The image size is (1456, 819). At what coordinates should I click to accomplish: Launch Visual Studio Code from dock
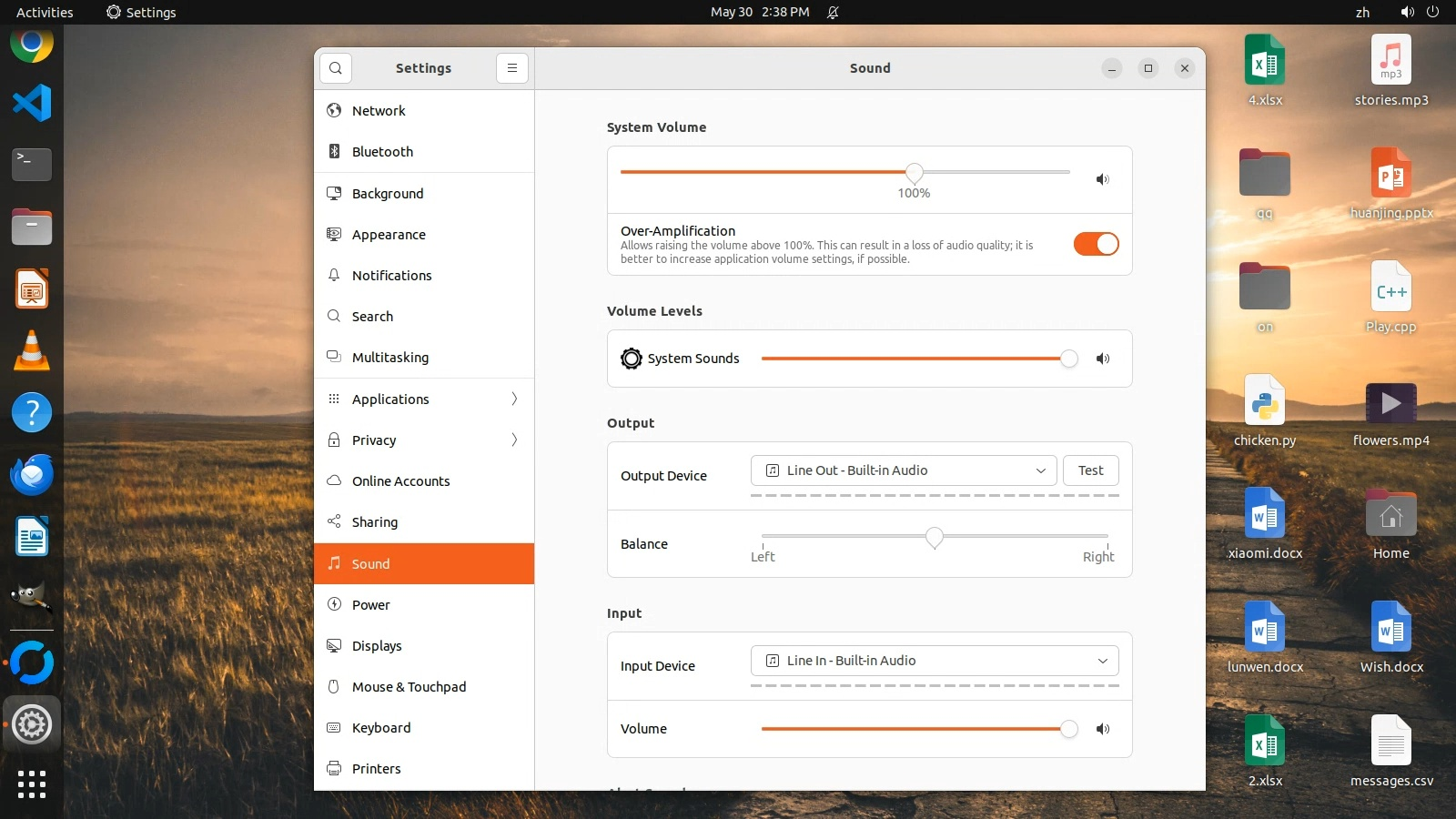point(32,103)
